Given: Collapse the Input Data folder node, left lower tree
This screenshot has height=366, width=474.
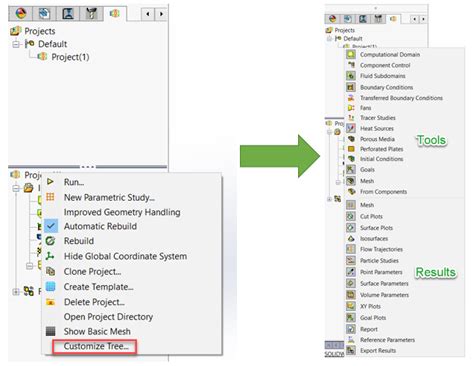Looking at the screenshot, I should tap(16, 188).
